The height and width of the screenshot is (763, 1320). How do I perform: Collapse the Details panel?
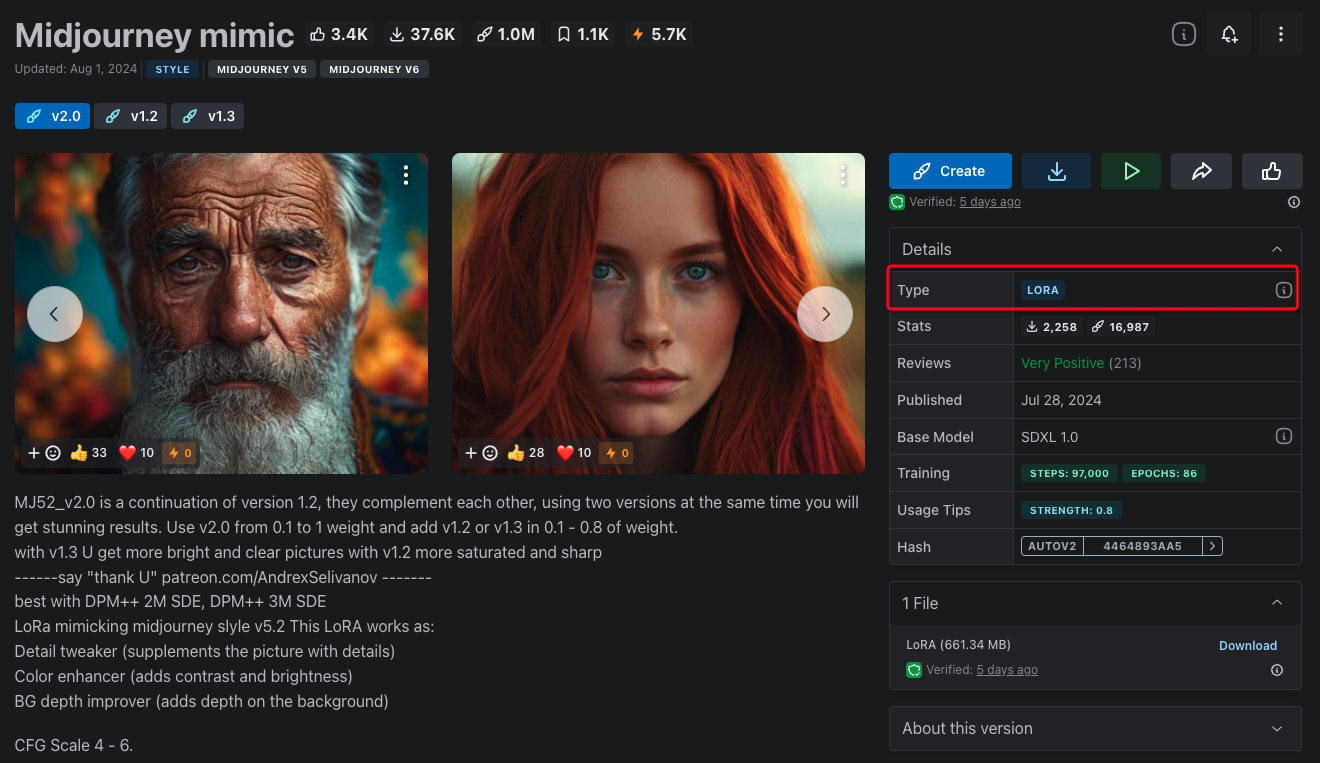click(x=1277, y=249)
